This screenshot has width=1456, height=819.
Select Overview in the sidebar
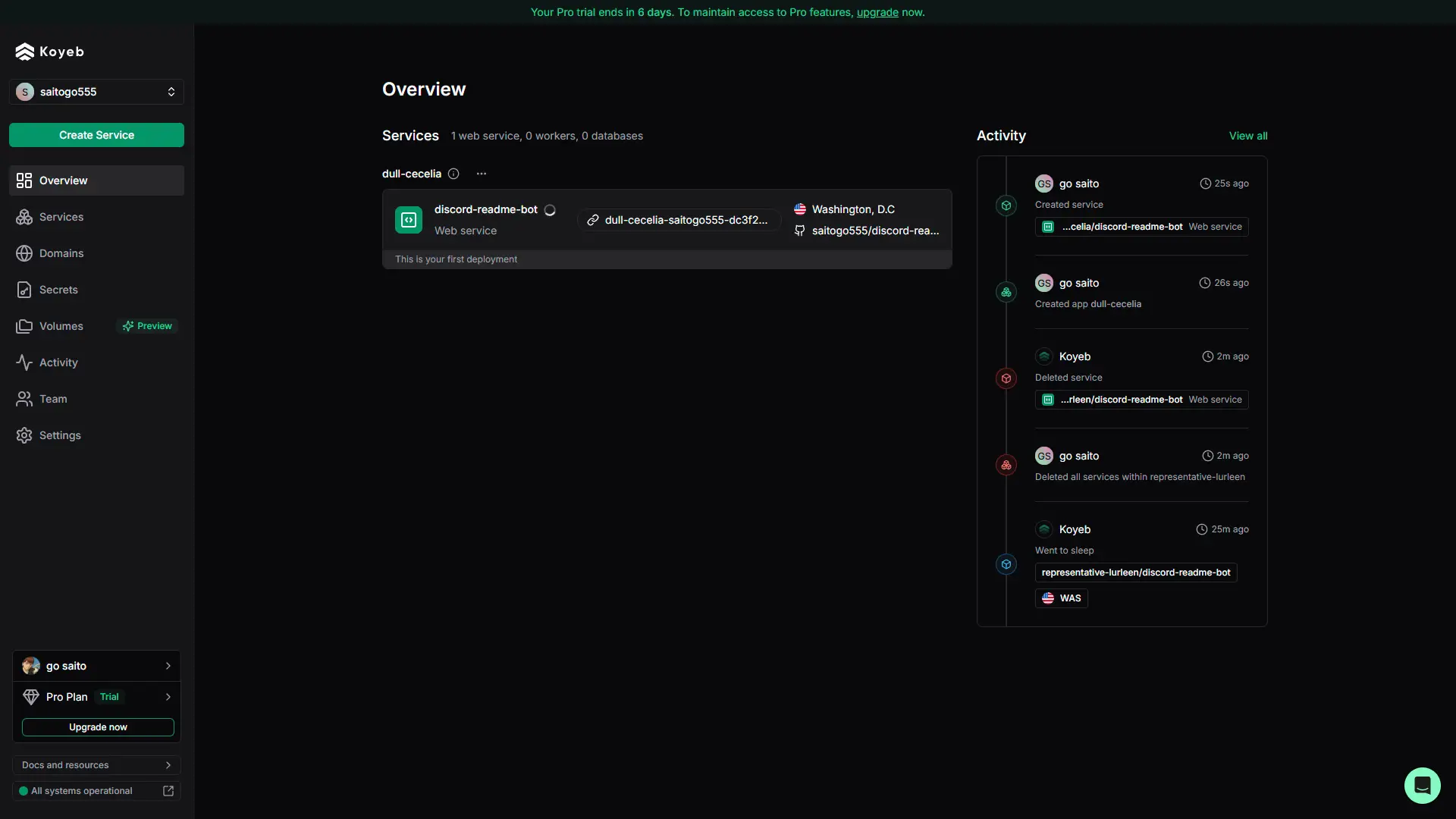[96, 180]
